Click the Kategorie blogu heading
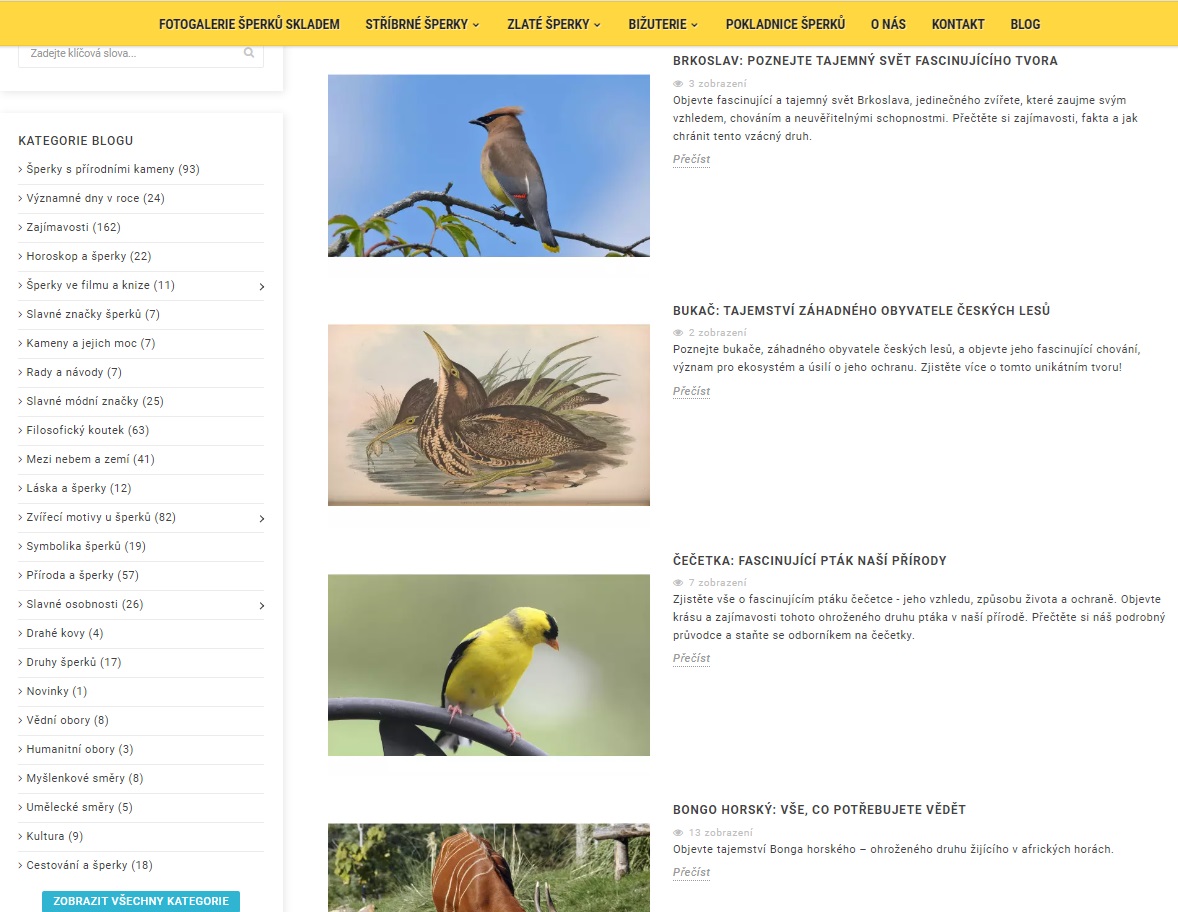This screenshot has height=912, width=1178. (76, 140)
